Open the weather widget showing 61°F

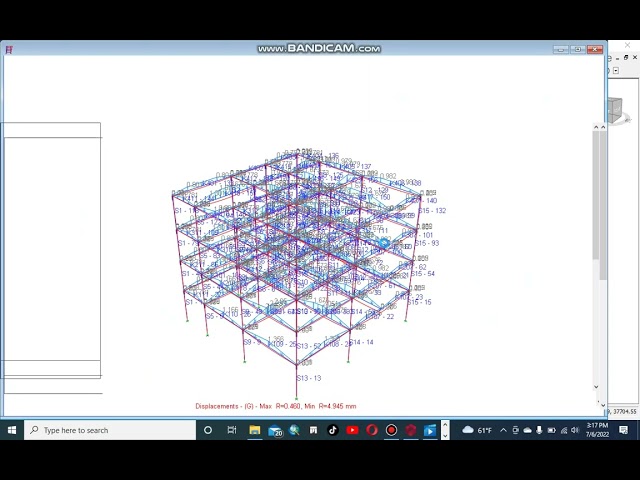pos(477,430)
